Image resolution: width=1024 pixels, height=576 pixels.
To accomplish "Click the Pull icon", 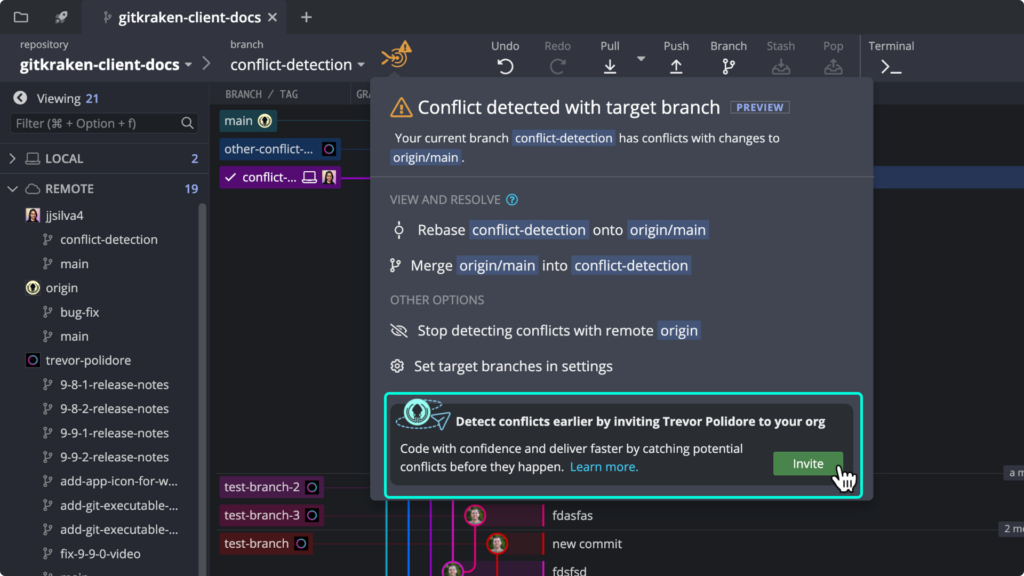I will [609, 66].
